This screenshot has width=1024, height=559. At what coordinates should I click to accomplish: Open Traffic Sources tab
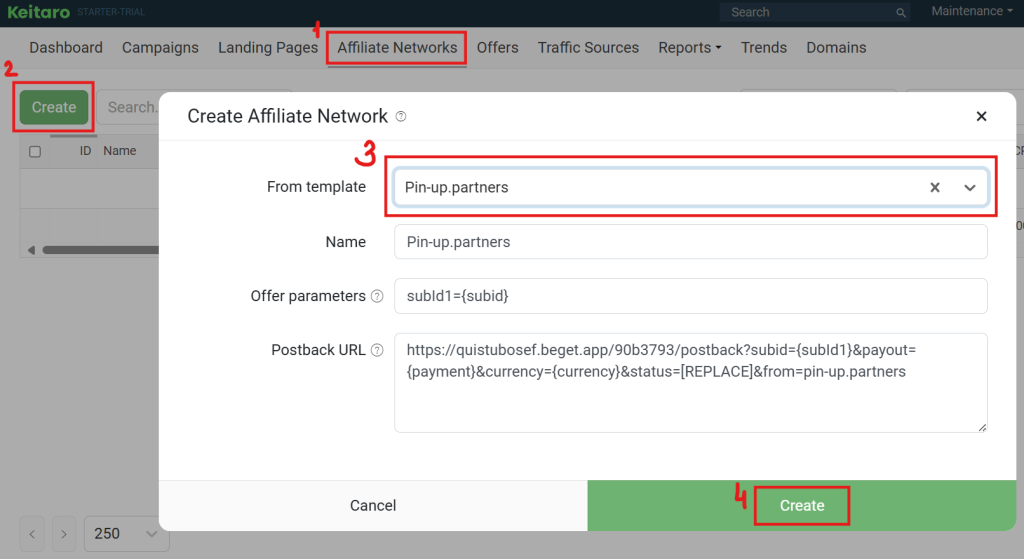point(588,48)
